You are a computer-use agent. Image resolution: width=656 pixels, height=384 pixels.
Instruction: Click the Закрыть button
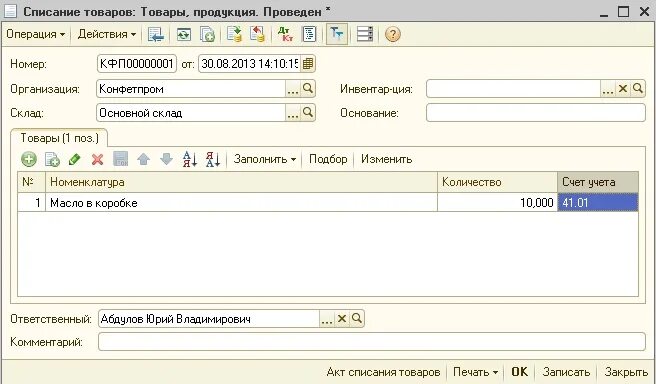[626, 372]
